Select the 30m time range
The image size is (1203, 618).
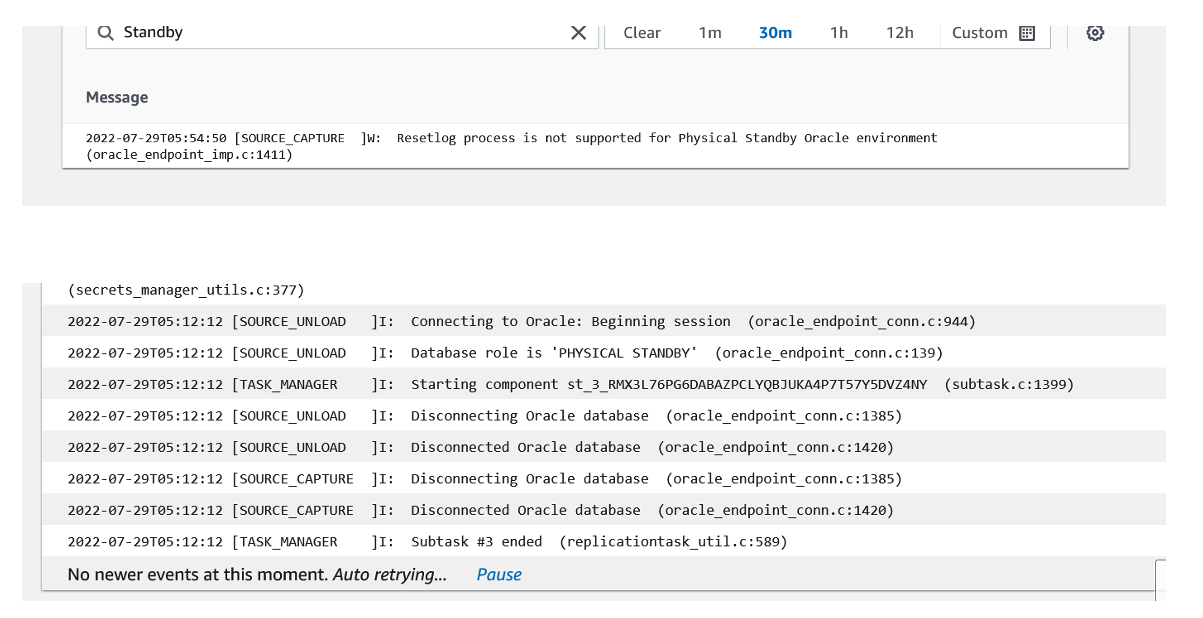[775, 33]
